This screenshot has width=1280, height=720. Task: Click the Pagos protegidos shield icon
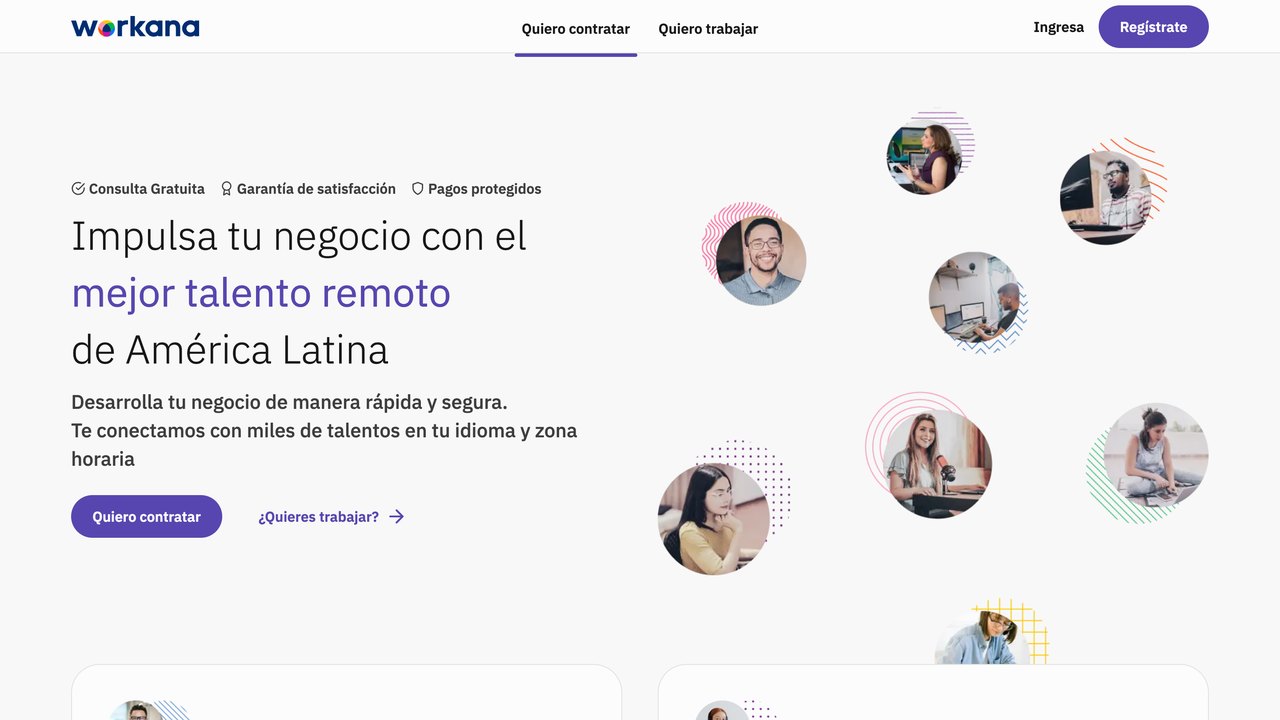pos(418,189)
